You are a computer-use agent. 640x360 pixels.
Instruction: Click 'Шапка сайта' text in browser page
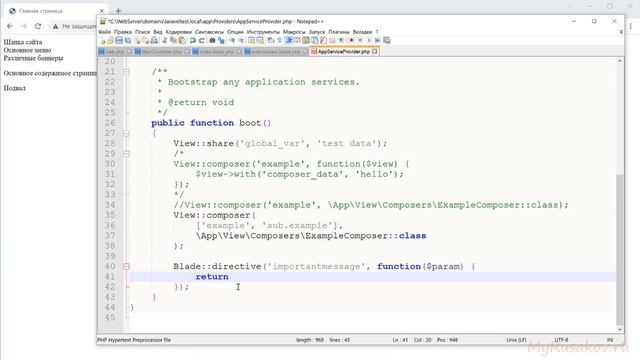point(23,42)
